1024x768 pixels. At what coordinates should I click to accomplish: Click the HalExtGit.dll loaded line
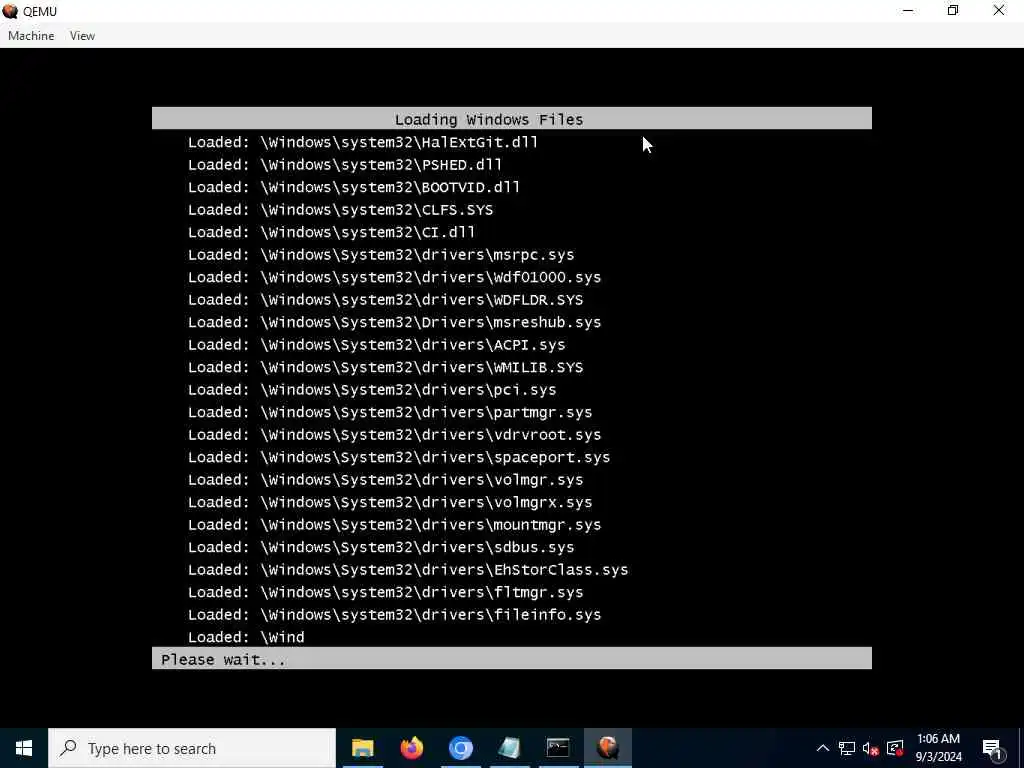coord(363,142)
